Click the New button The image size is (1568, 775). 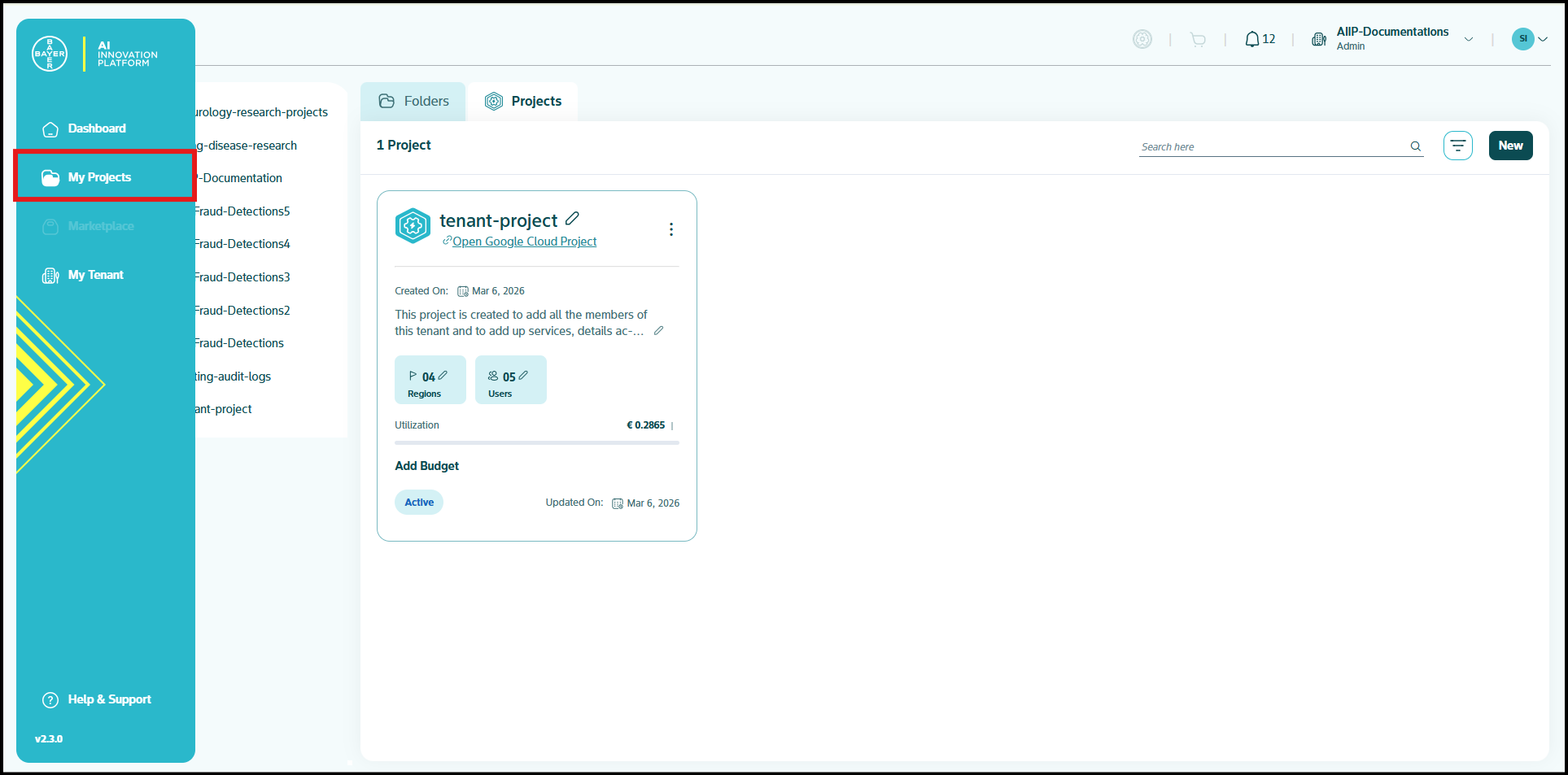(1510, 146)
